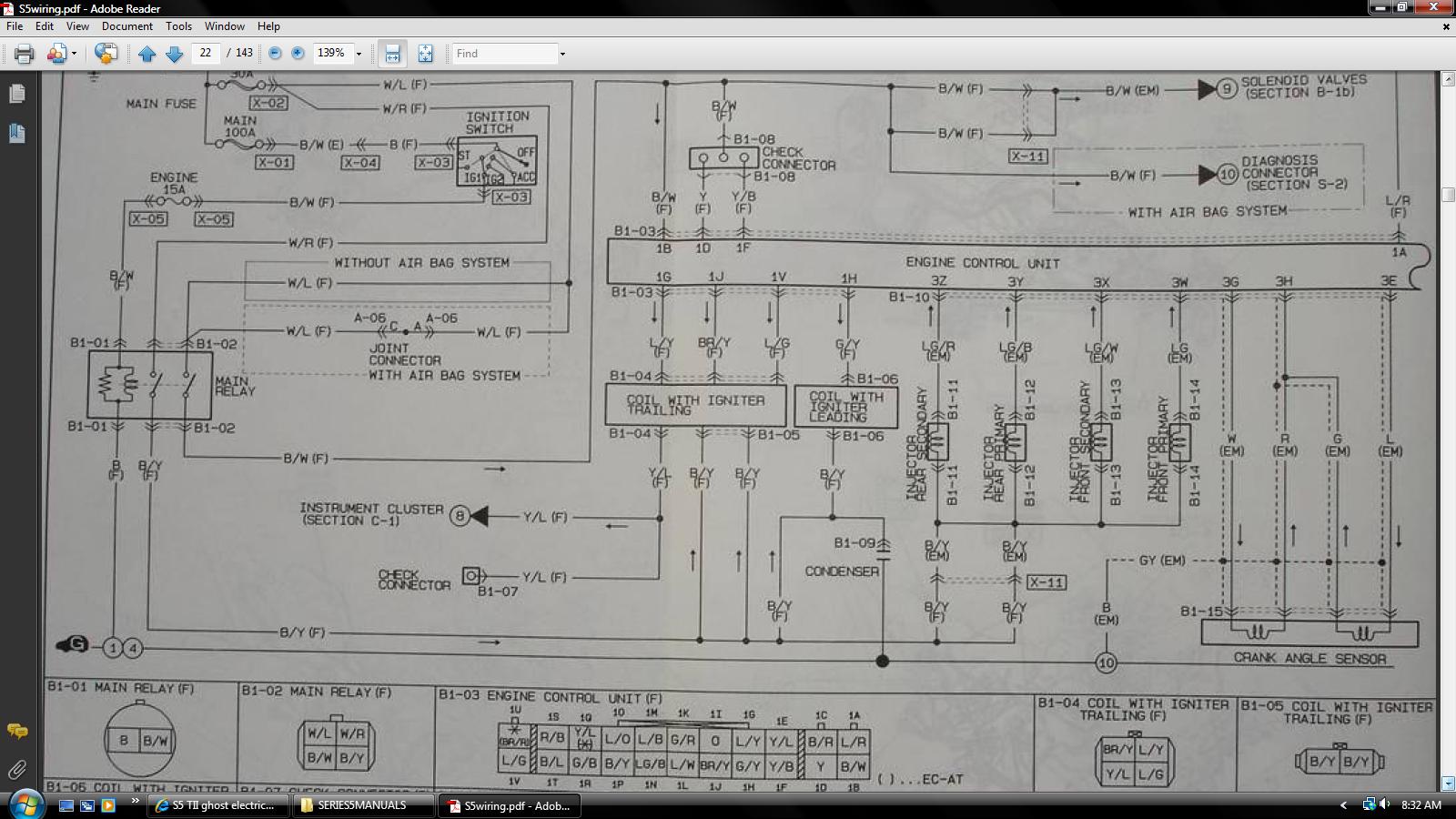This screenshot has height=819, width=1456.
Task: Click in the Find text box
Action: click(505, 54)
